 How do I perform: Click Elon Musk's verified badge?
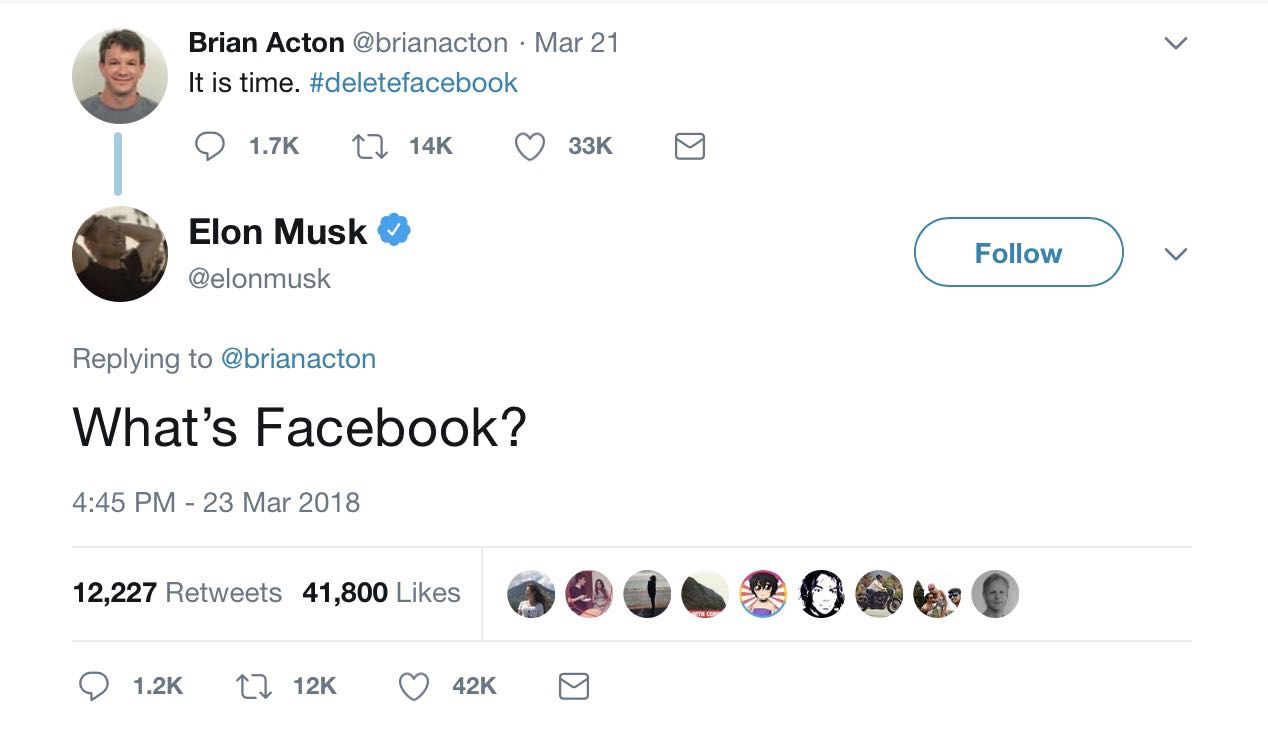point(394,231)
